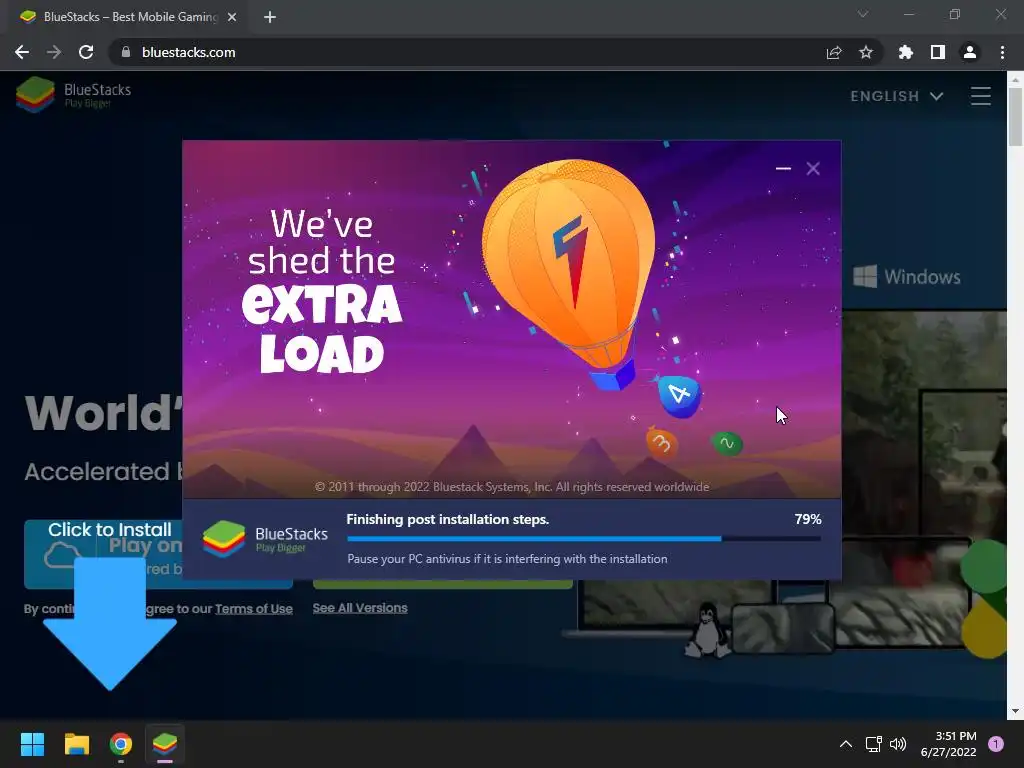Click the BlueStacks logo in installer footer
Viewport: 1024px width, 768px height.
[x=265, y=539]
